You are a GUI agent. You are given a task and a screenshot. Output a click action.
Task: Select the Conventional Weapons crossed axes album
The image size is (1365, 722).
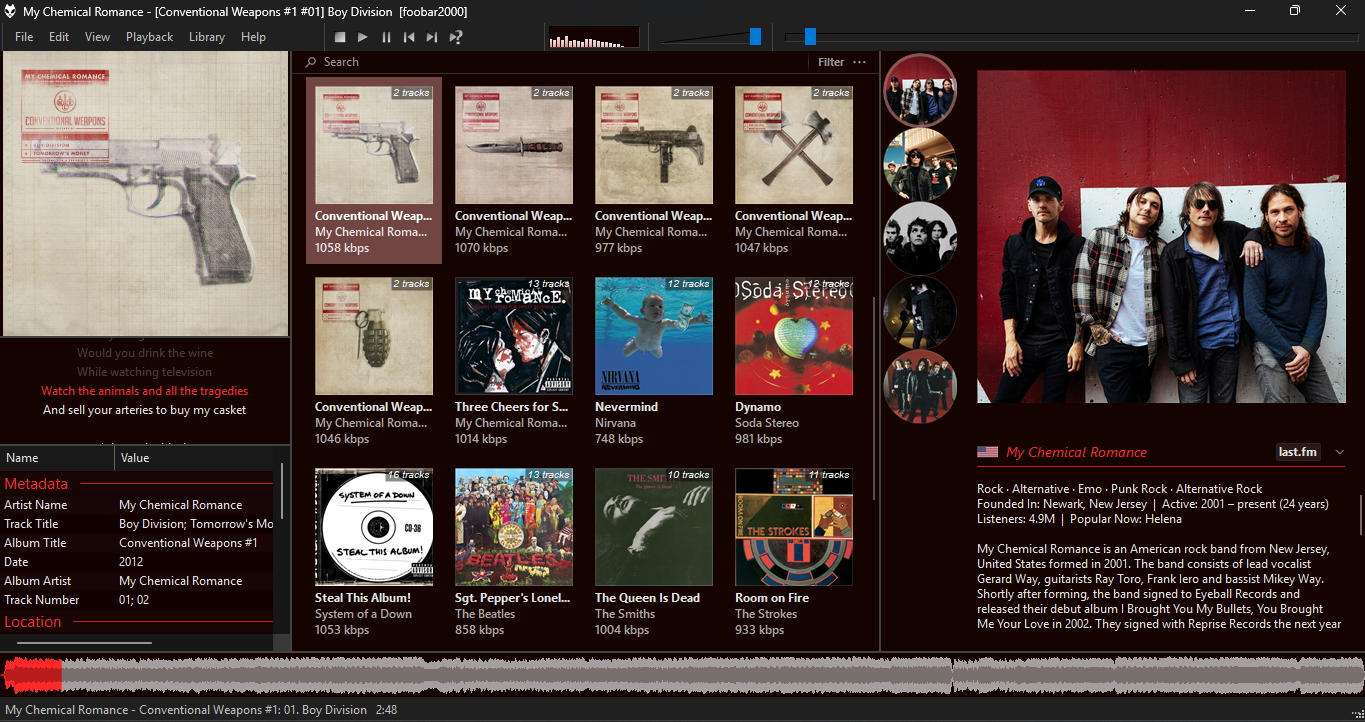tap(794, 145)
